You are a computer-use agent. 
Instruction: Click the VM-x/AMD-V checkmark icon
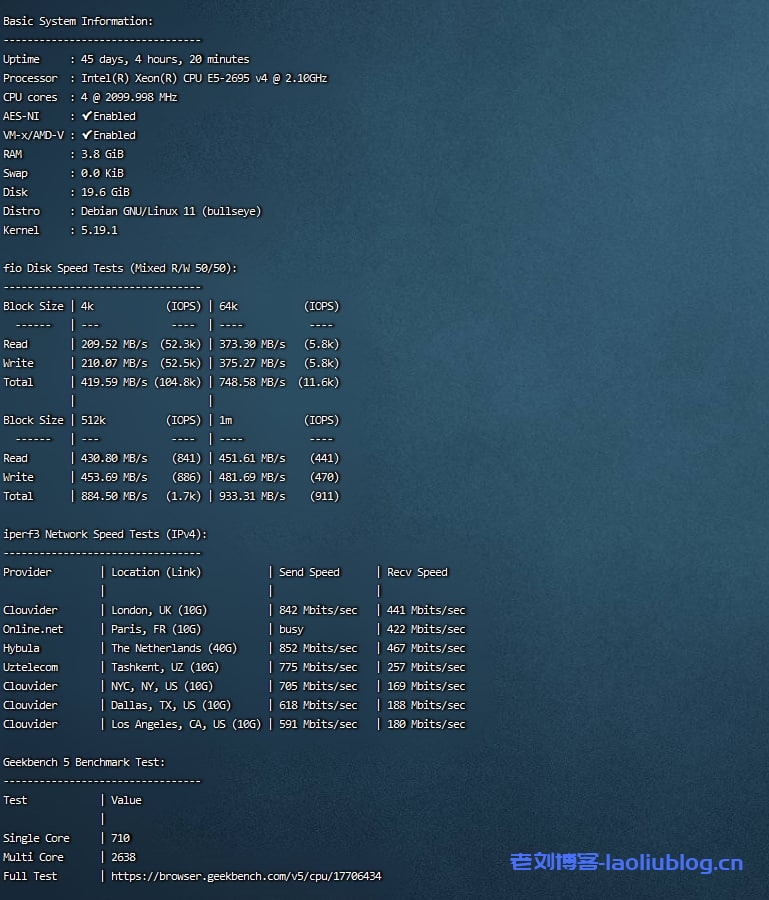(x=87, y=135)
